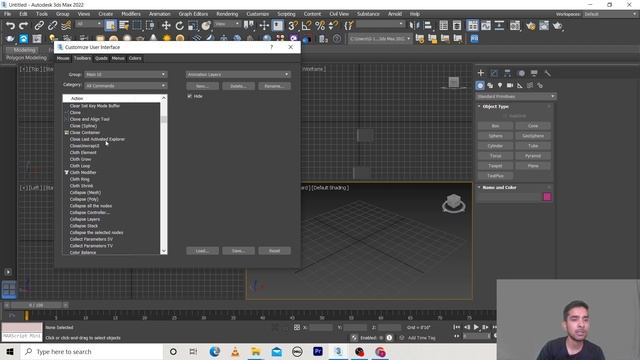640x360 pixels.
Task: Click the Mirror tool icon
Action: tap(414, 26)
